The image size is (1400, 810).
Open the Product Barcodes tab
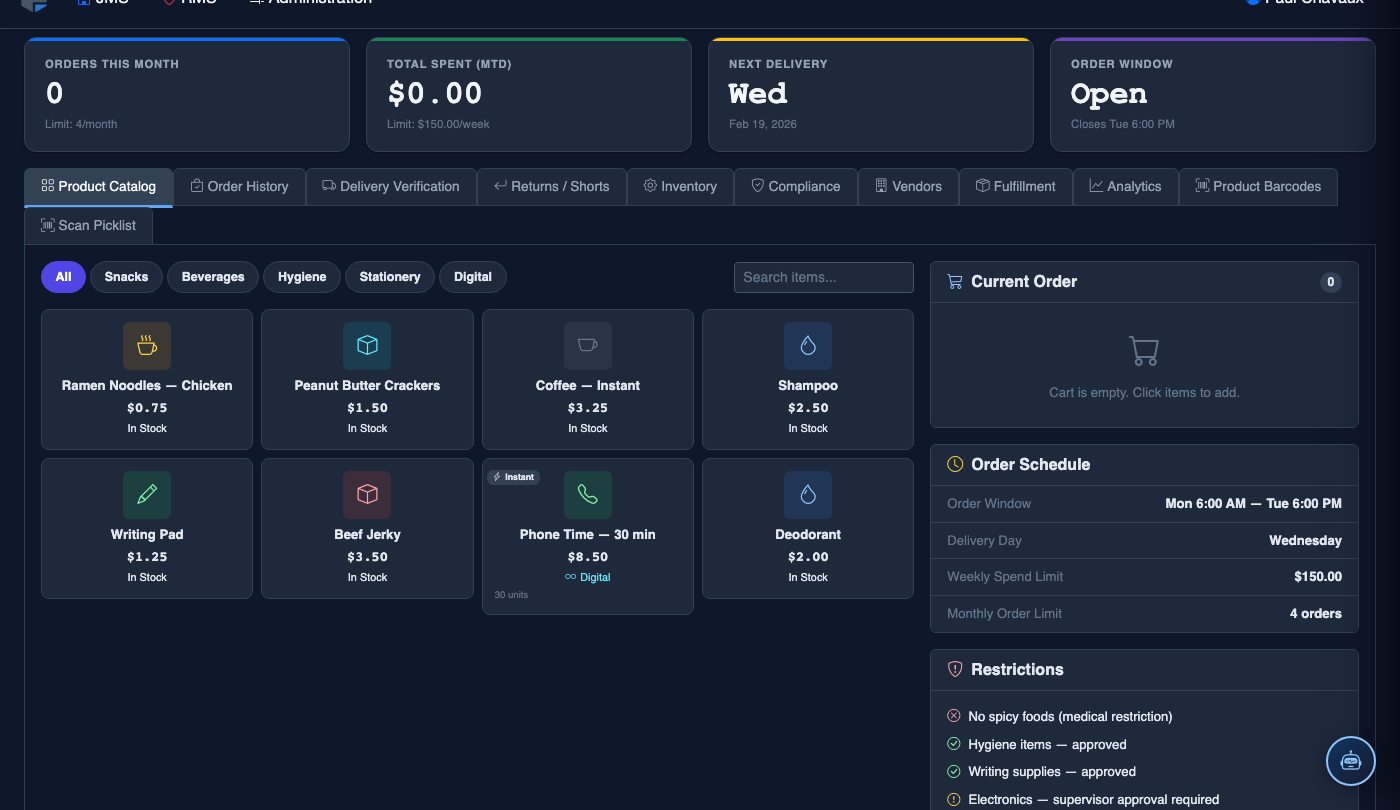(x=1258, y=186)
